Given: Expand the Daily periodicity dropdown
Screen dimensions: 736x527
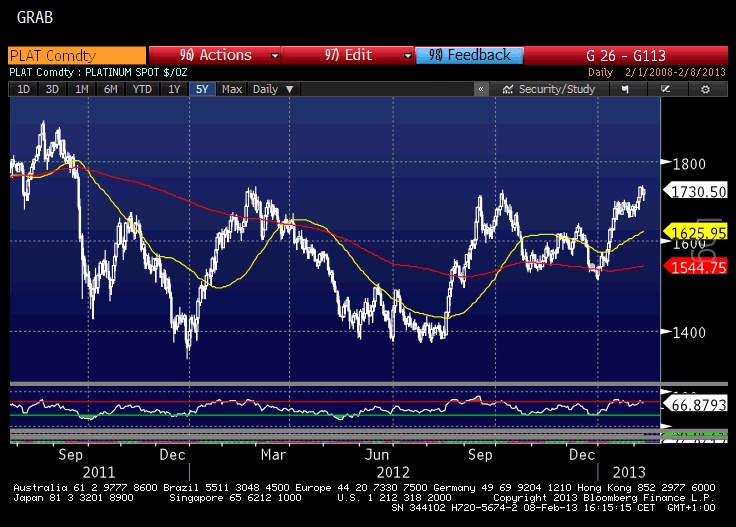Looking at the screenshot, I should click(272, 89).
